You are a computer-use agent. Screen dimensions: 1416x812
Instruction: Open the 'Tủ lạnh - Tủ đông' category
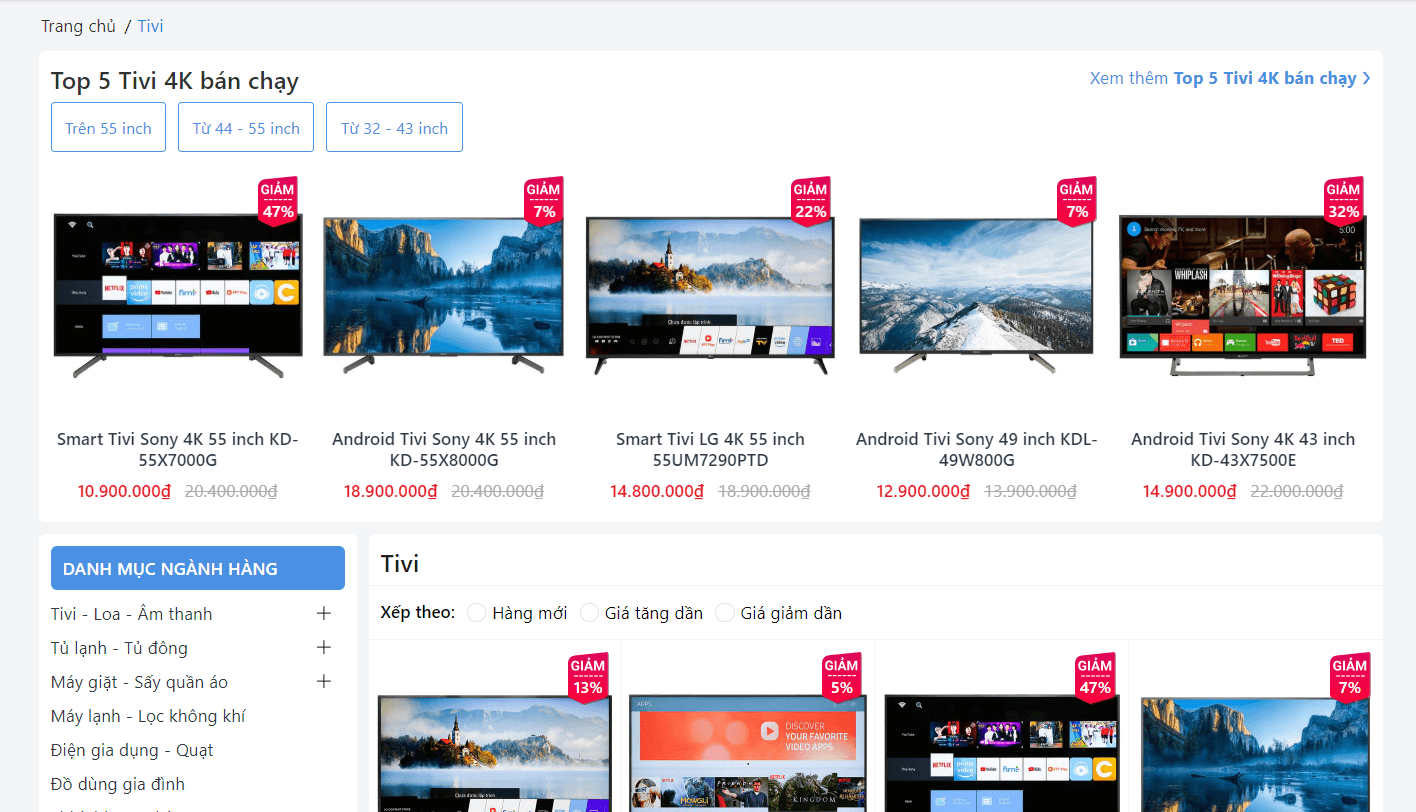pyautogui.click(x=119, y=648)
